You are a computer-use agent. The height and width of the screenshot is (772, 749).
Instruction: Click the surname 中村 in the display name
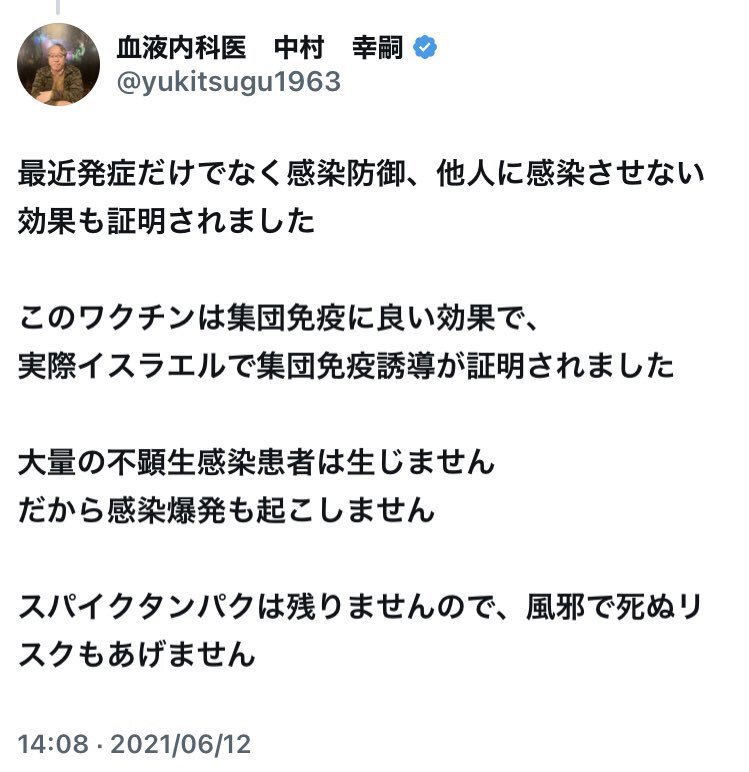(299, 48)
